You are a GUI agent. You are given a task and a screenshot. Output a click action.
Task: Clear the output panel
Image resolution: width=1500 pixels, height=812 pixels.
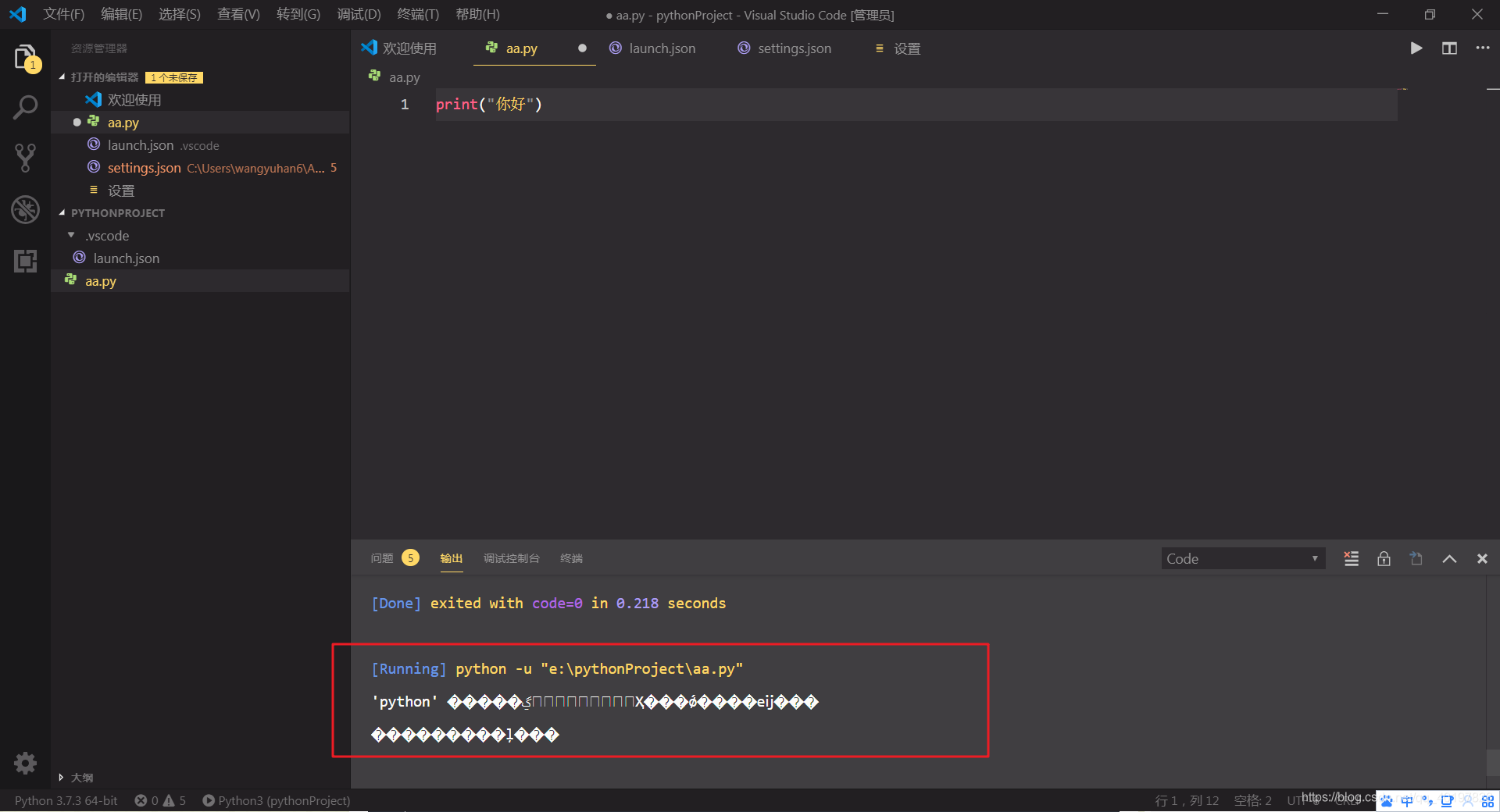coord(1351,558)
